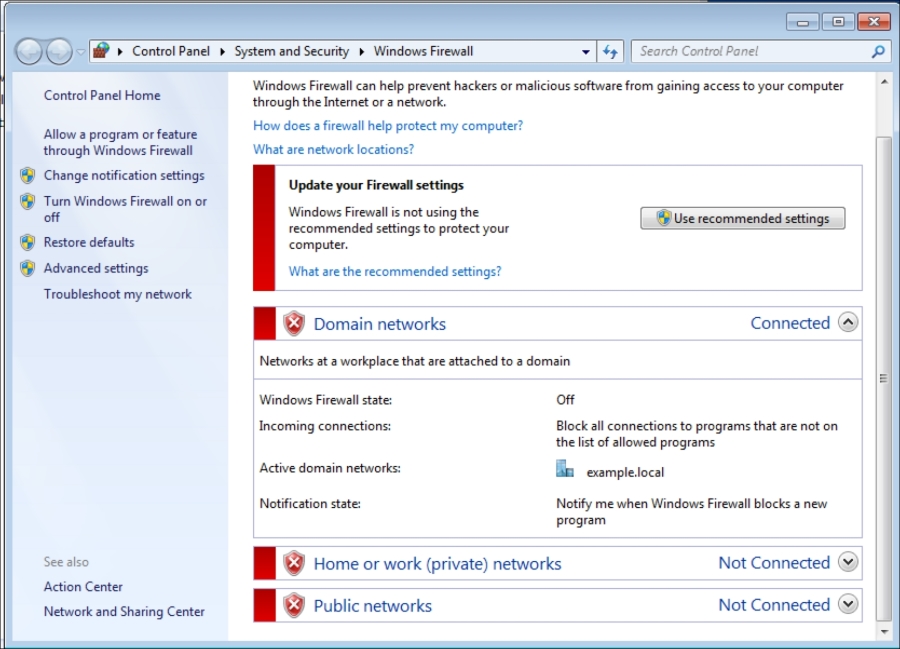
Task: Expand the Home or work (private) networks section
Action: tap(848, 562)
